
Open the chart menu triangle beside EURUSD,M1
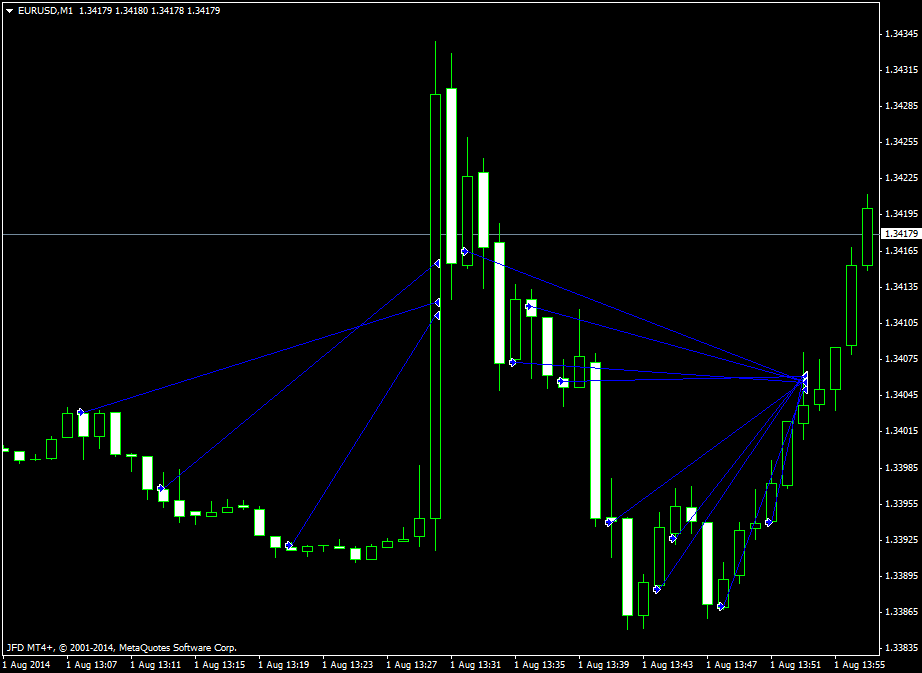click(9, 11)
